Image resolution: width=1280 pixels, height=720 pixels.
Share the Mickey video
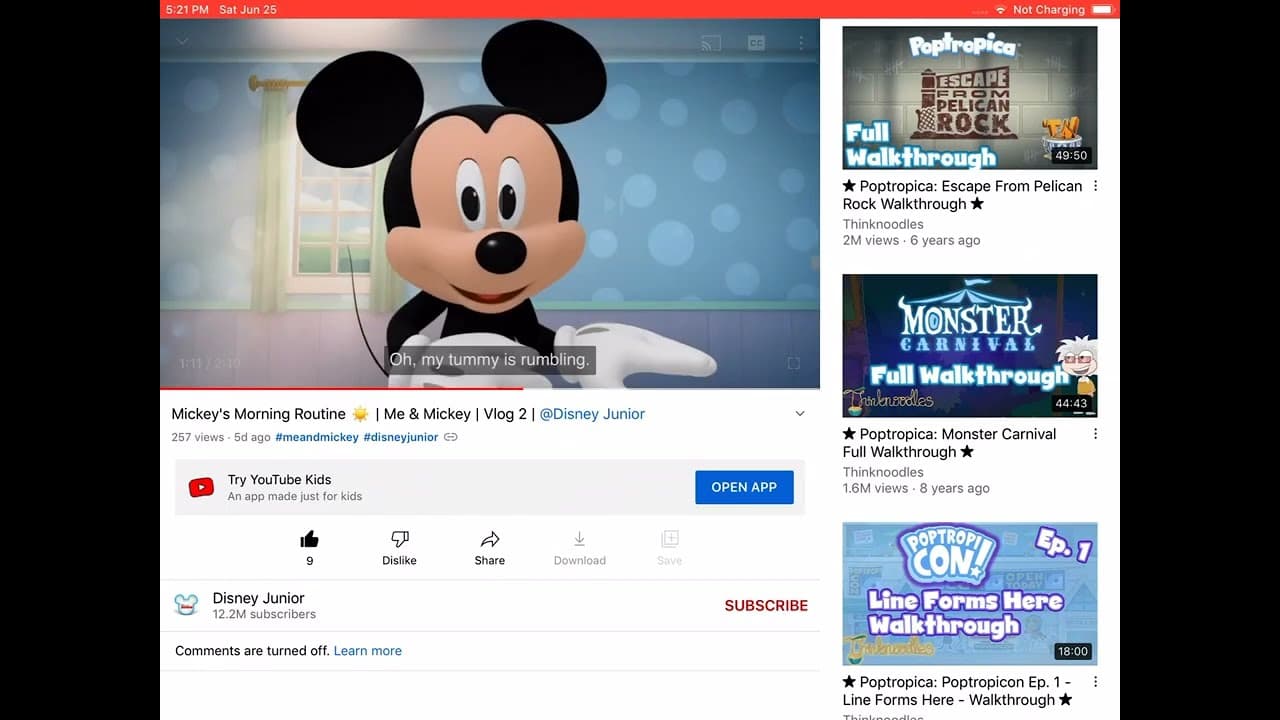tap(490, 547)
